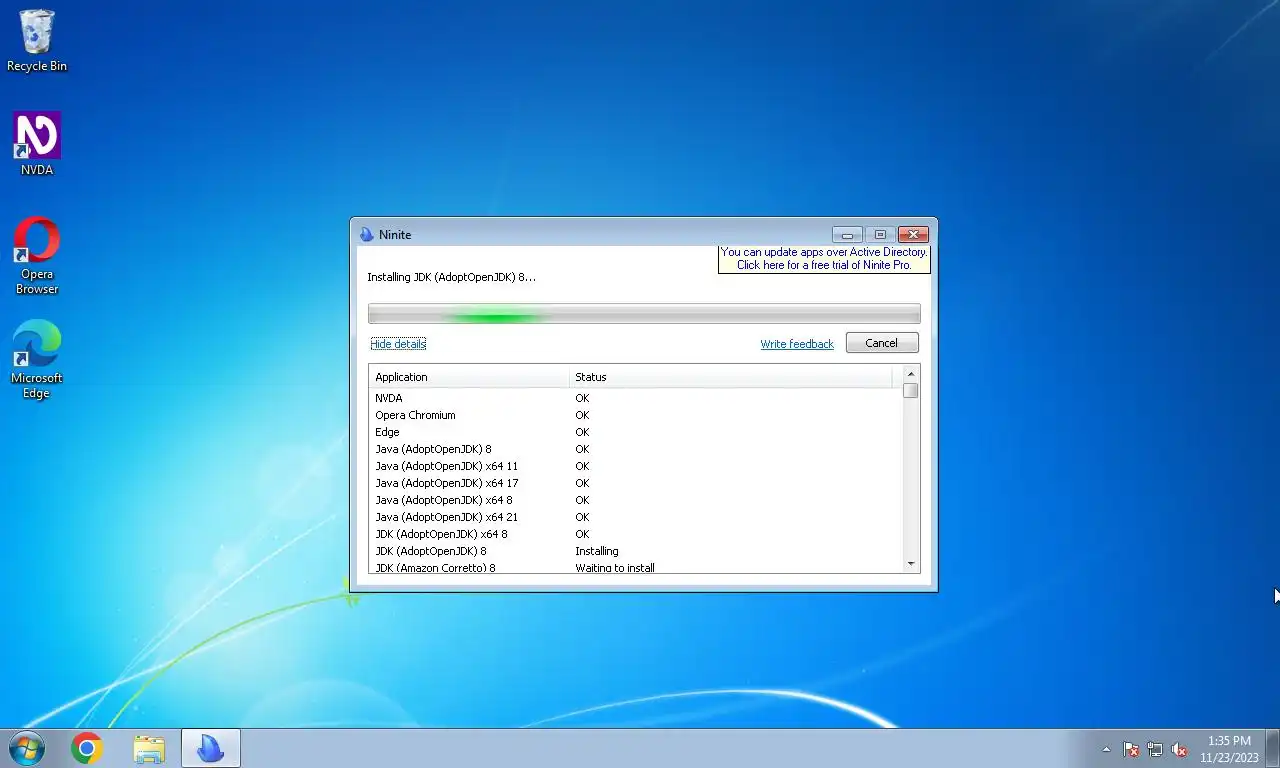Cancel the Ninite installation

[x=881, y=343]
